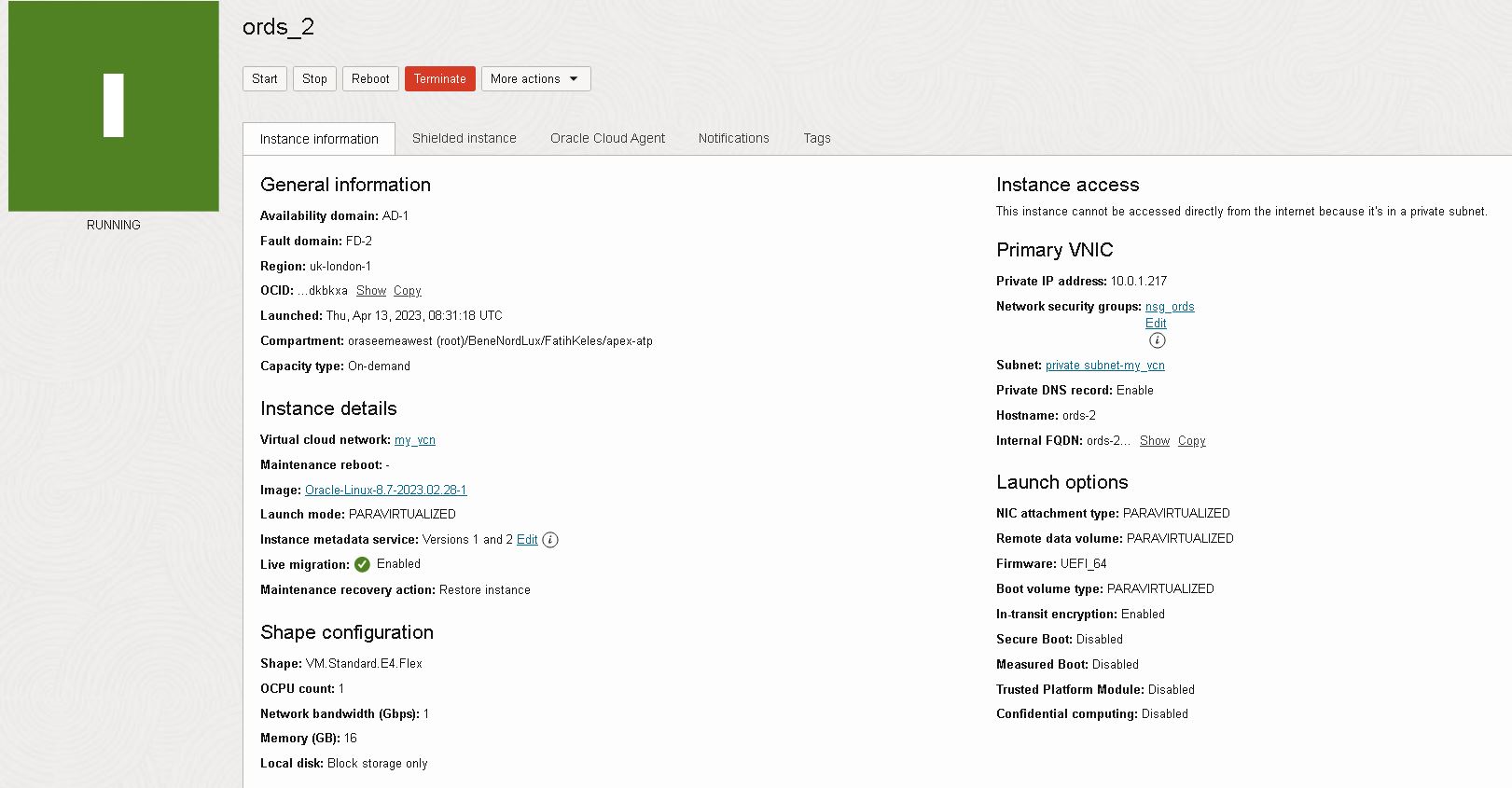Open the my_vcn virtual cloud network link
Image resolution: width=1512 pixels, height=788 pixels.
(415, 440)
